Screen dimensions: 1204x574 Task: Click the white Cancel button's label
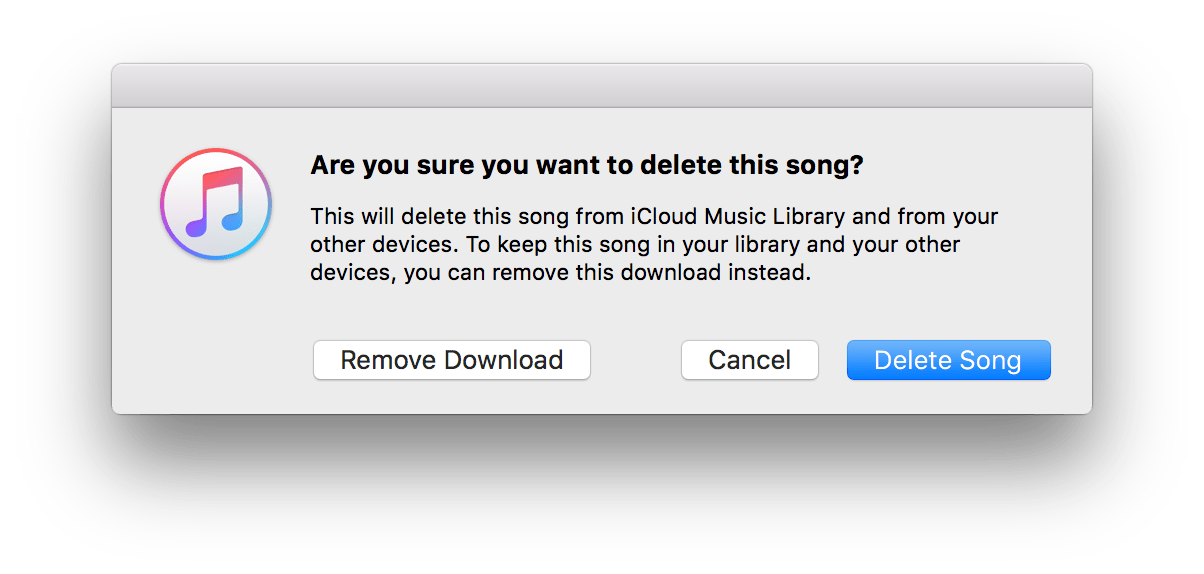click(x=749, y=360)
